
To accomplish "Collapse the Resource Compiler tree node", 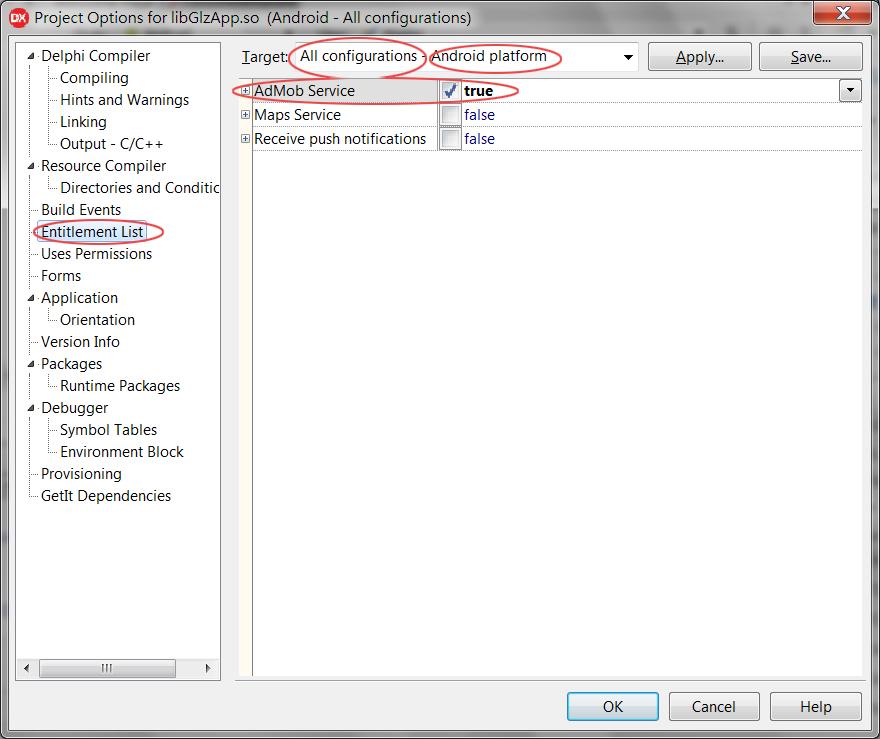I will point(31,166).
